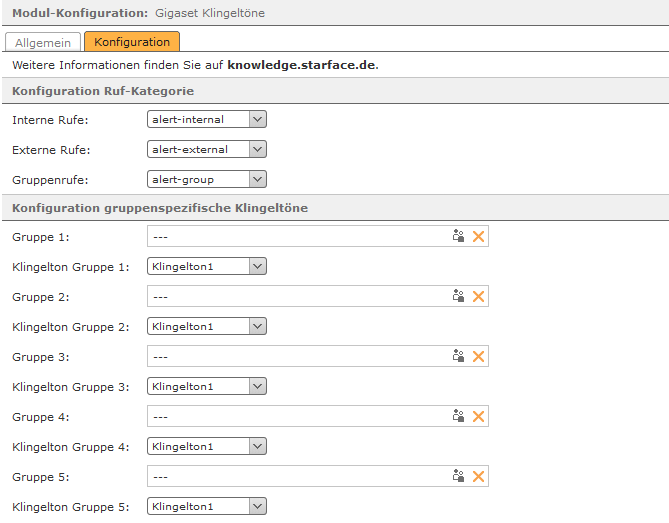Click the Gruppe 2 input field
The height and width of the screenshot is (523, 669).
[318, 296]
